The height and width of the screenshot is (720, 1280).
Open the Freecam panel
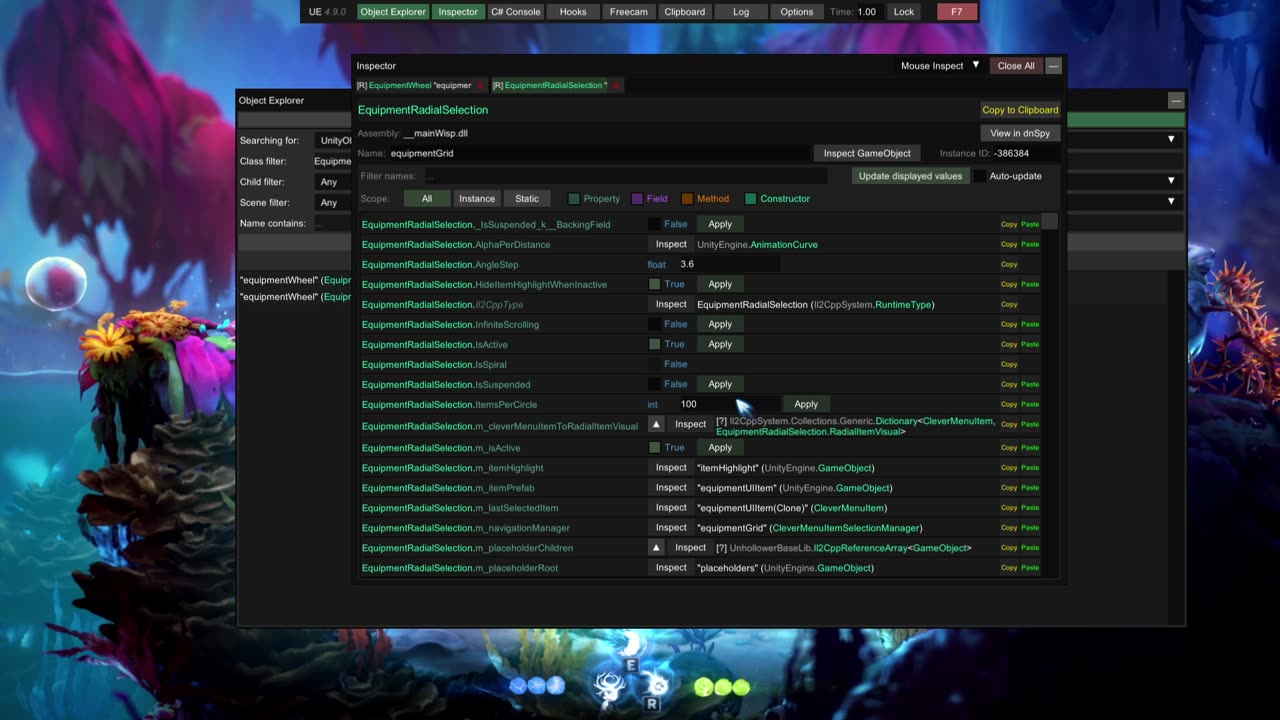coord(629,12)
